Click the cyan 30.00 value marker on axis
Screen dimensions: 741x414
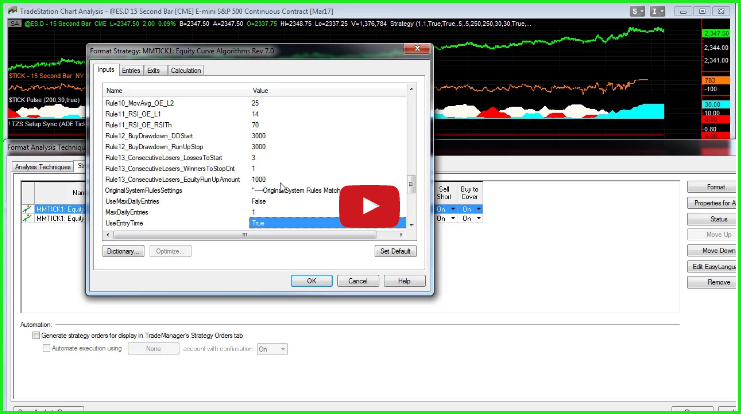coord(716,104)
